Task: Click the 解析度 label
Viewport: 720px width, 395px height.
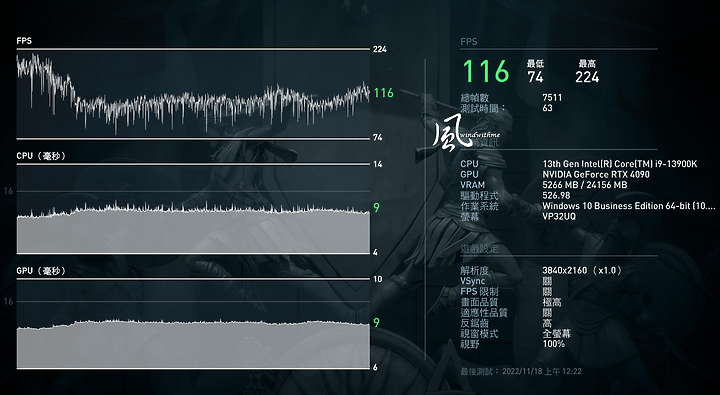Action: coord(475,271)
